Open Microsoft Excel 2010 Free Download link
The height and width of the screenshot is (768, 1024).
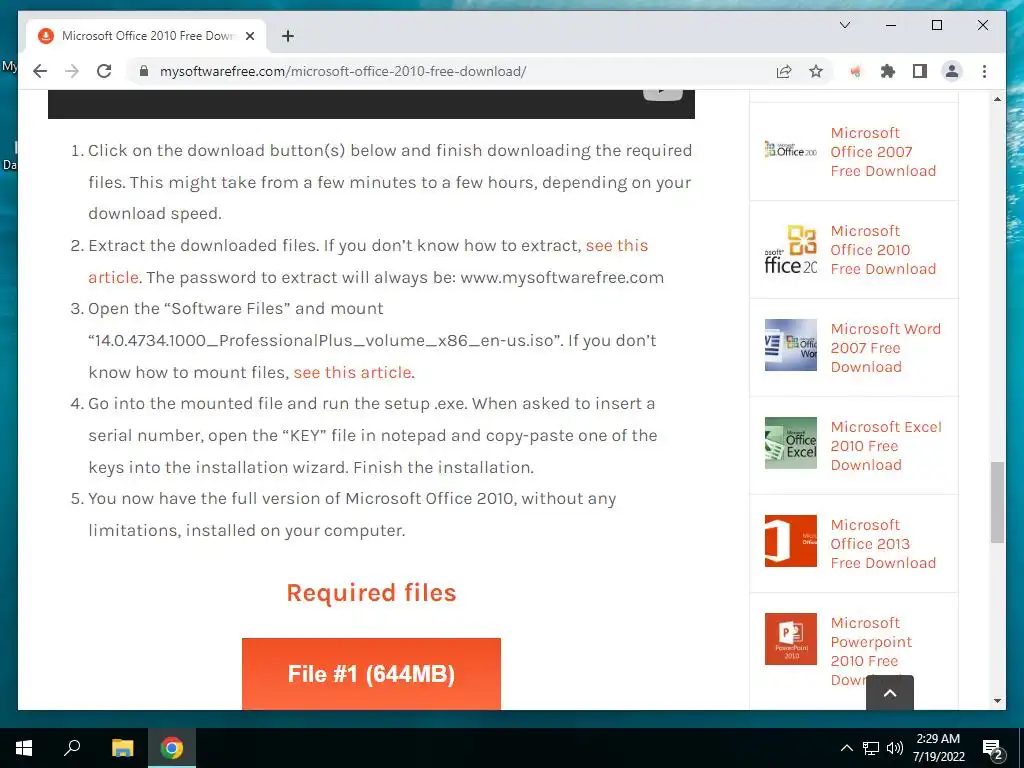click(x=886, y=445)
